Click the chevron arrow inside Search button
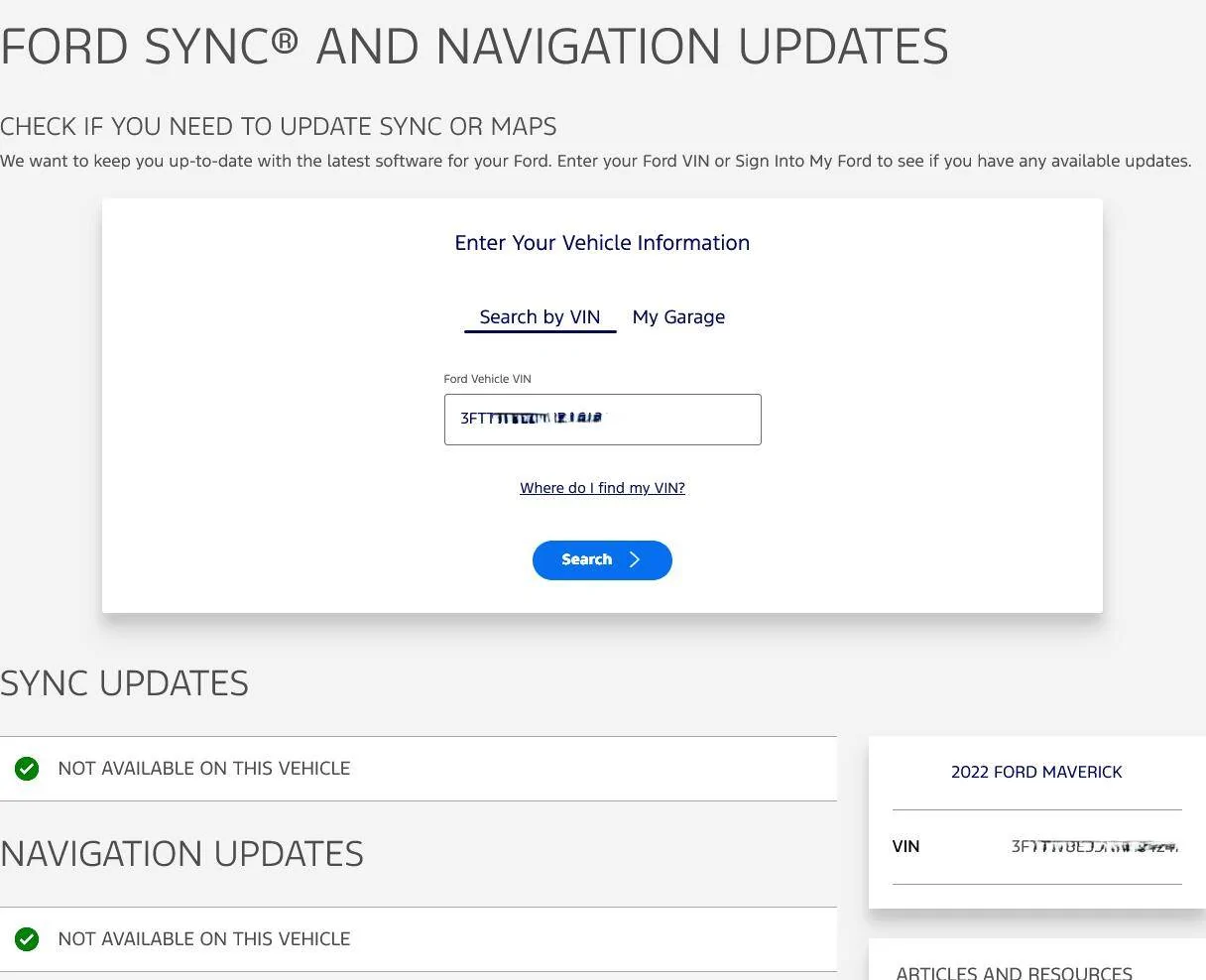 pos(635,559)
